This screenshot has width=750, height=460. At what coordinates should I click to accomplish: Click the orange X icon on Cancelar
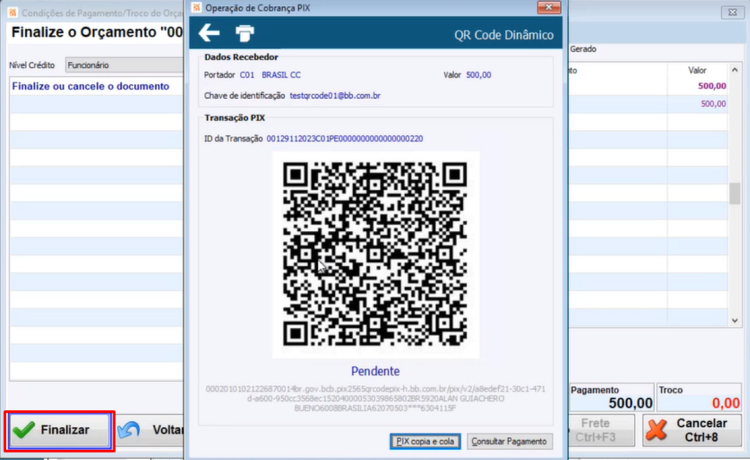(x=656, y=430)
